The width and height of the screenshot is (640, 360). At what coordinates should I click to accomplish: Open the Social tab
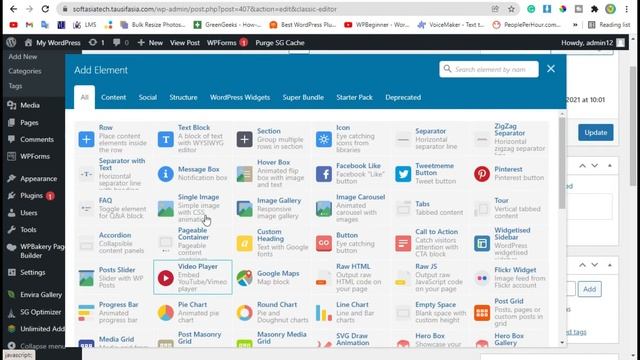147,97
